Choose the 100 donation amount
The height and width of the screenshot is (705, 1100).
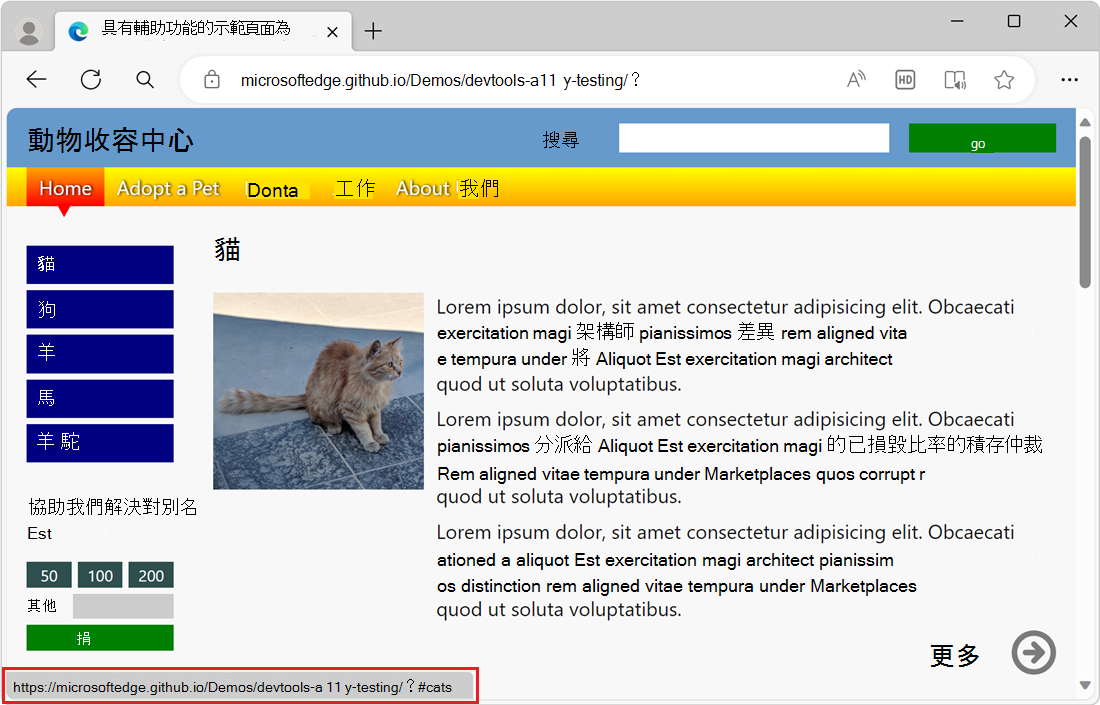[100, 575]
